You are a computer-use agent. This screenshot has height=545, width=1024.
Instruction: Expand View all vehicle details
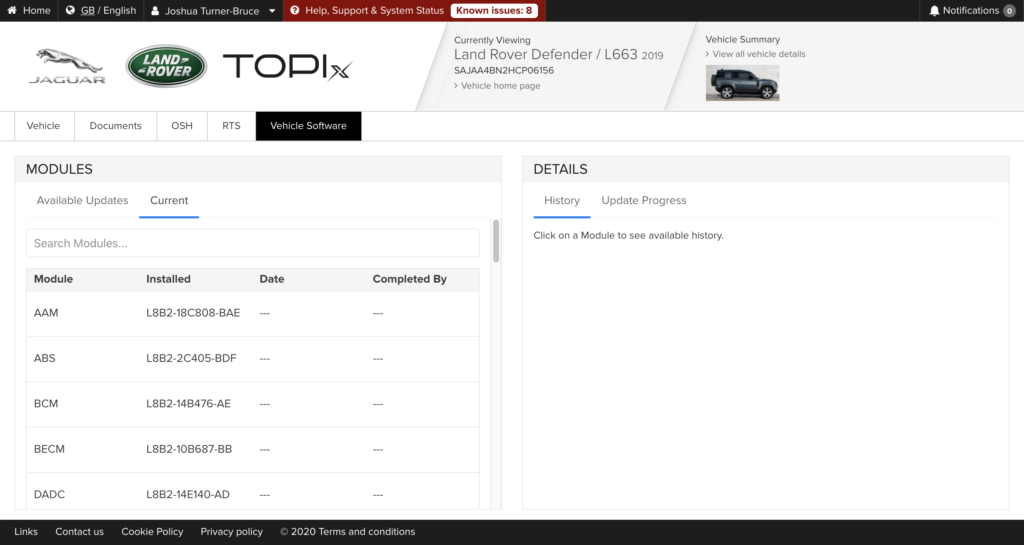click(x=758, y=54)
